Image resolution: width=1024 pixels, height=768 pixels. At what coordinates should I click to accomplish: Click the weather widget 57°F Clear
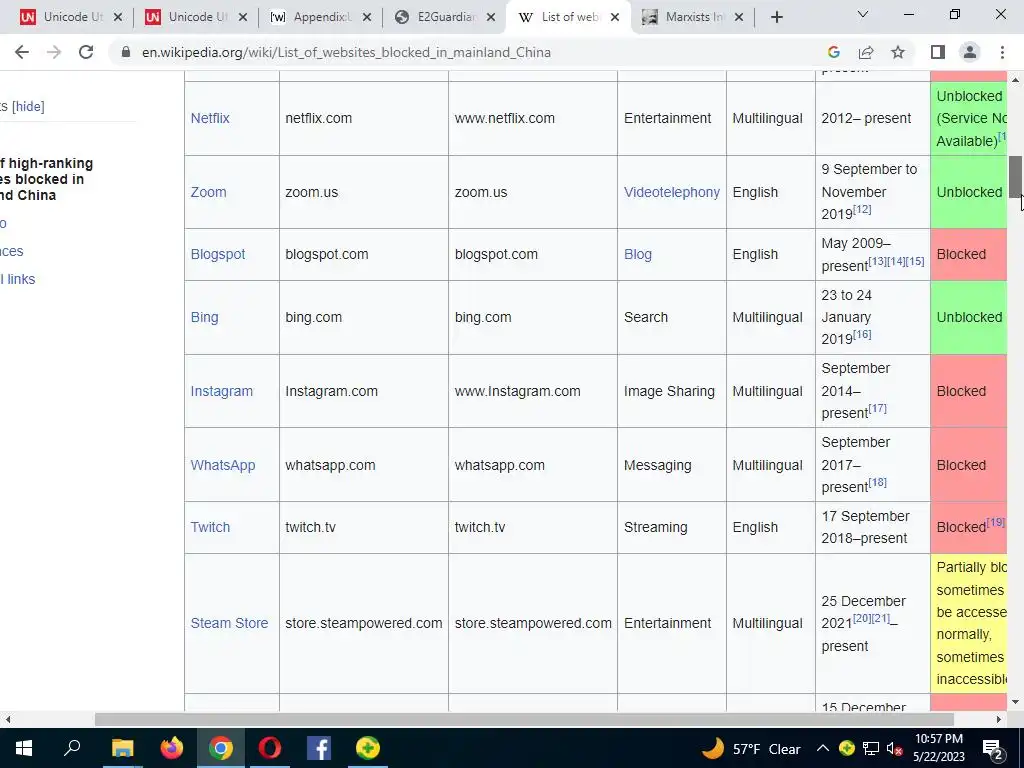pos(751,749)
